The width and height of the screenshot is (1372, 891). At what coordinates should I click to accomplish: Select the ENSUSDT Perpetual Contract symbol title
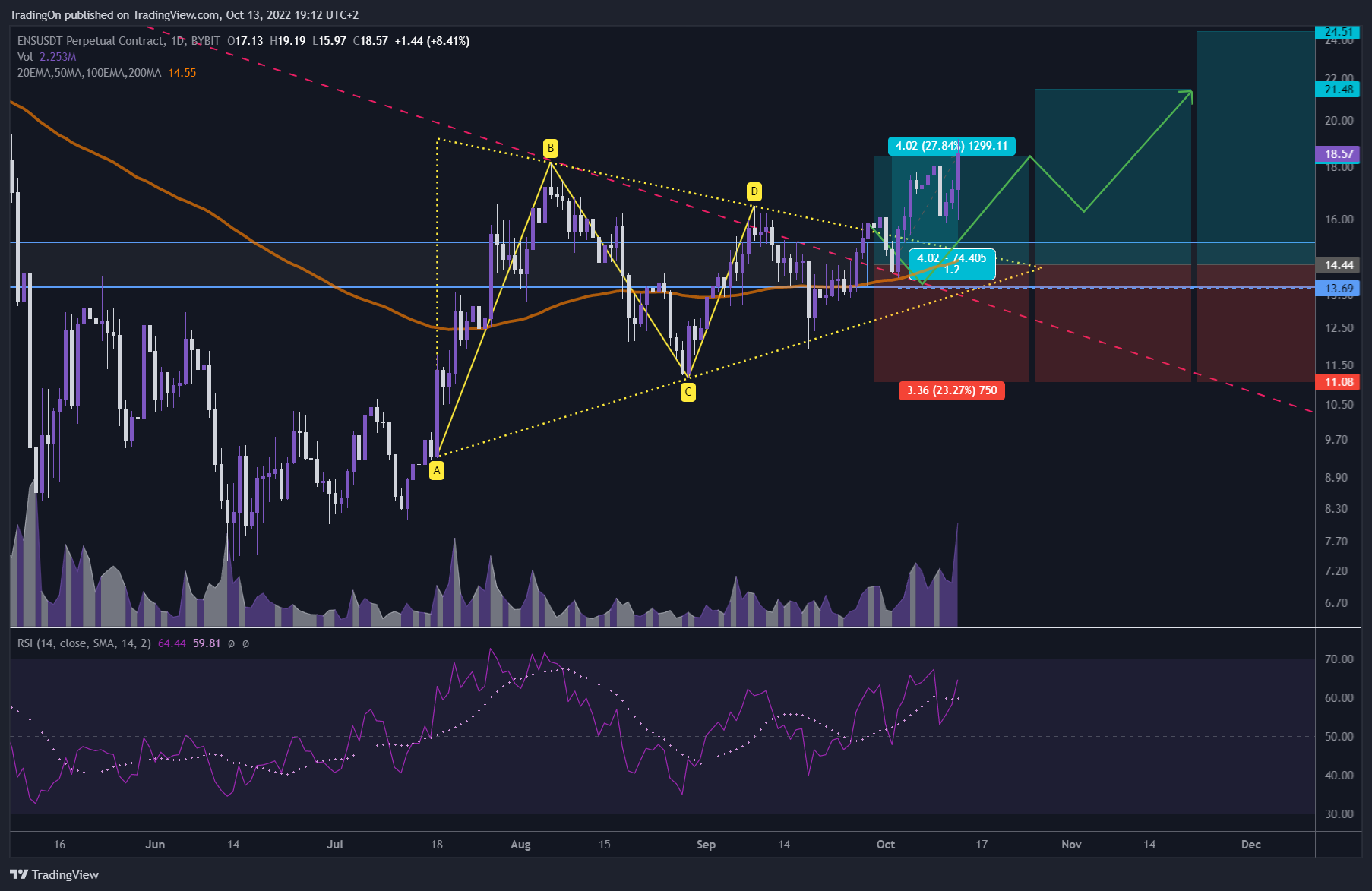pyautogui.click(x=90, y=41)
